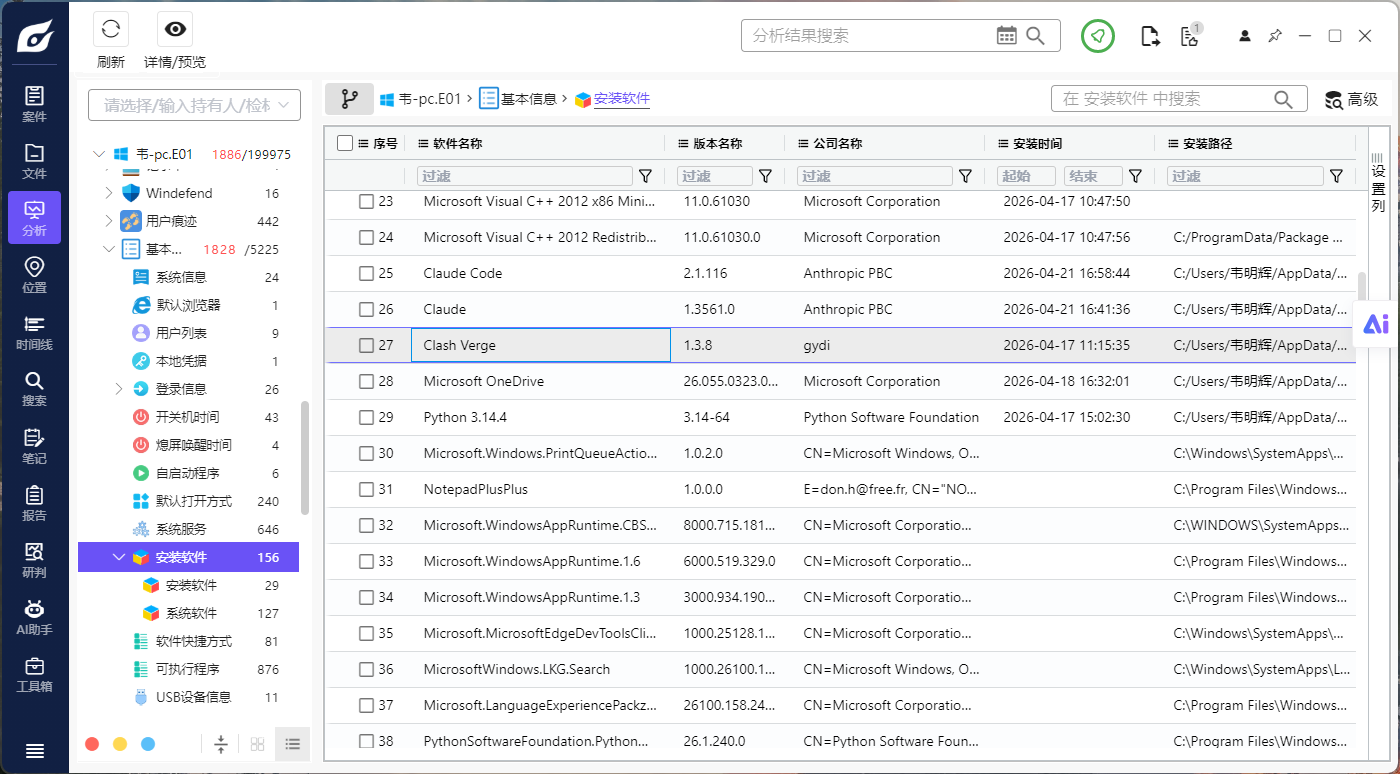
Task: Click the blue color dot
Action: coord(148,744)
